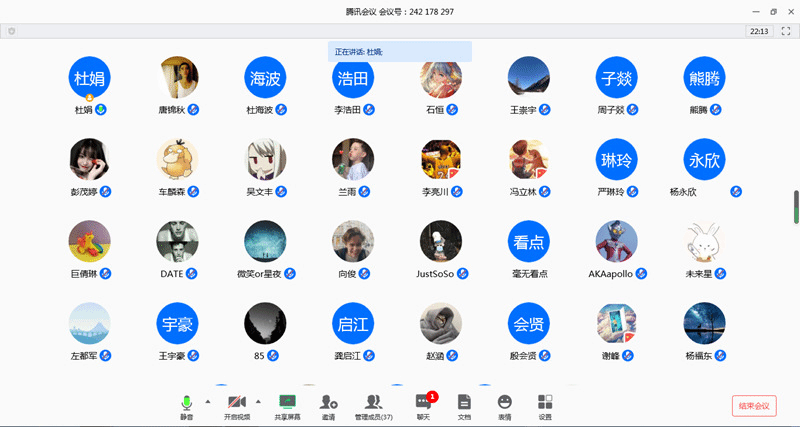This screenshot has height=427, width=800.
Task: Click the 结束会议 end meeting button
Action: tap(754, 405)
